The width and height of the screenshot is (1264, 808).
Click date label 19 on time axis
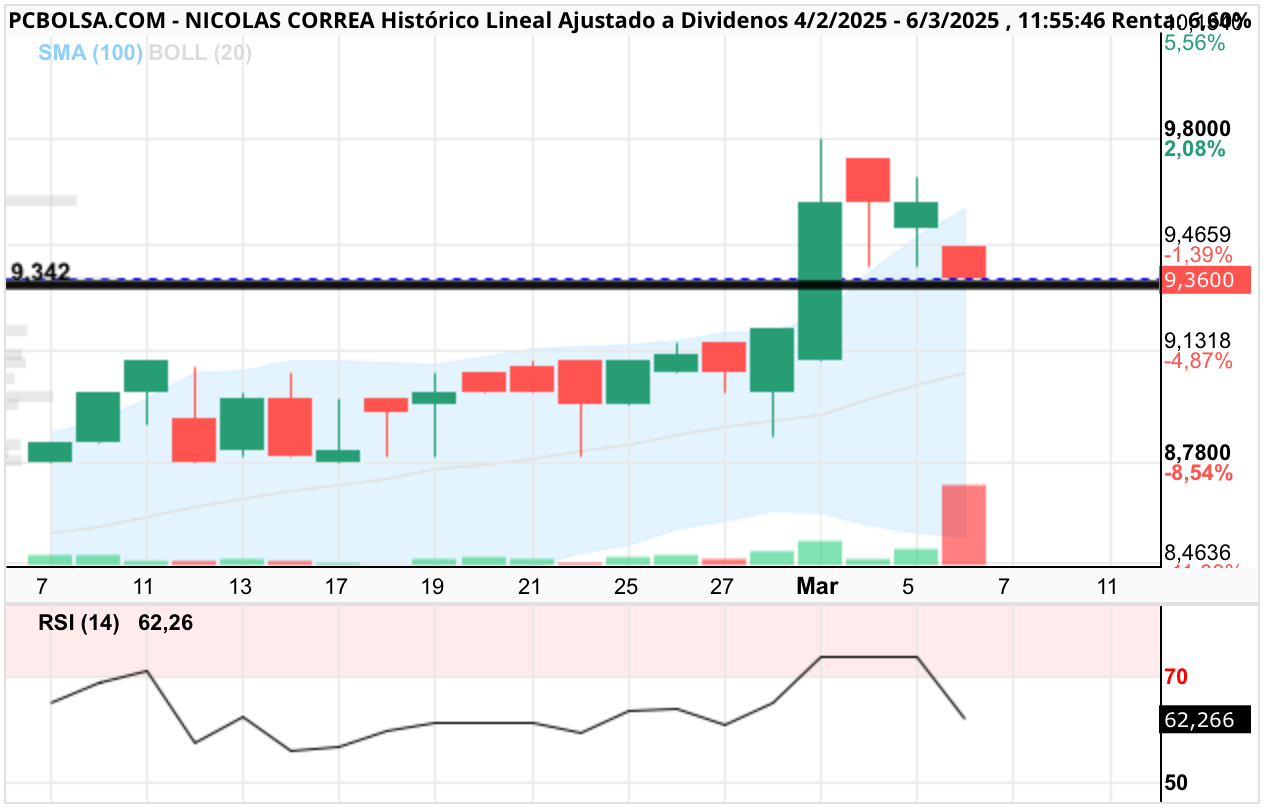[432, 587]
